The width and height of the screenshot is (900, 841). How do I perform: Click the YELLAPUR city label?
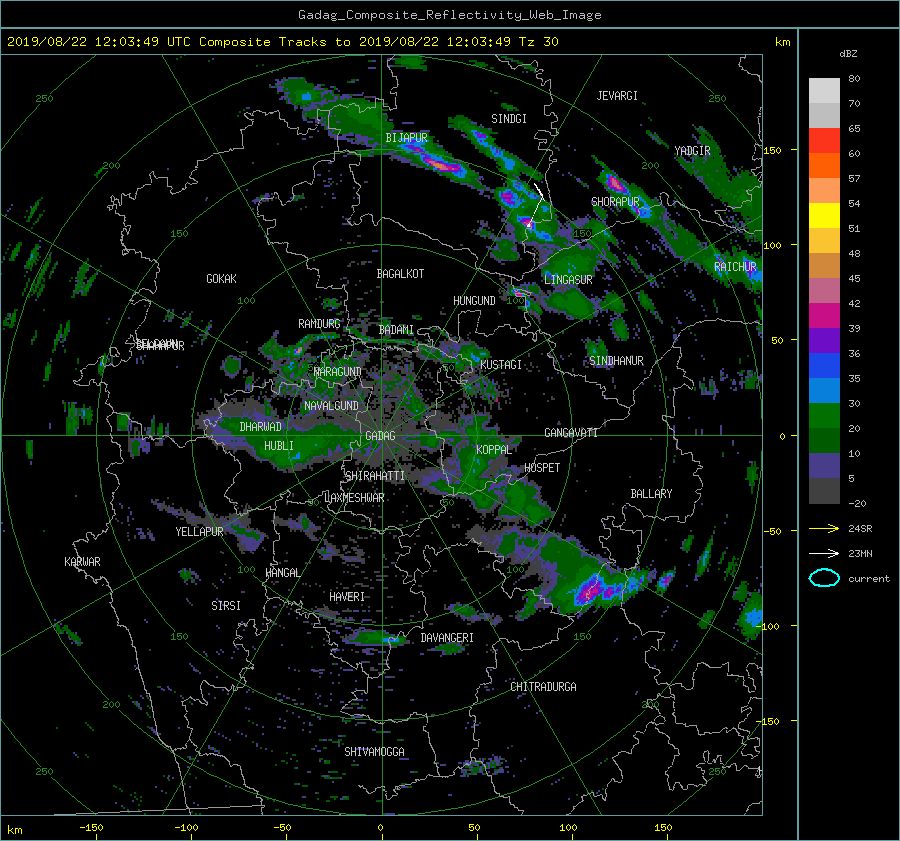coord(199,532)
